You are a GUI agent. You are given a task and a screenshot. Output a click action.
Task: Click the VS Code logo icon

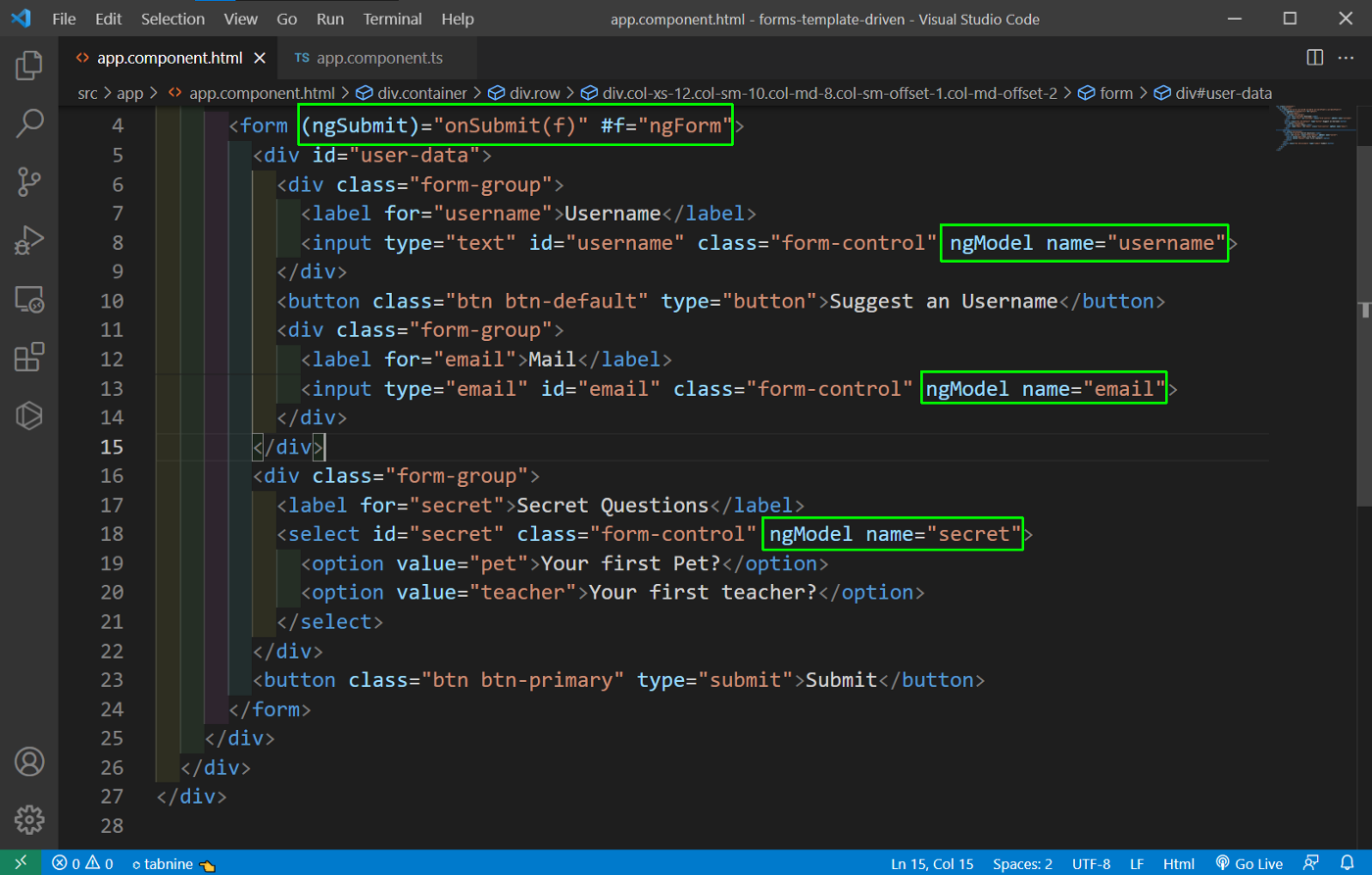21,19
